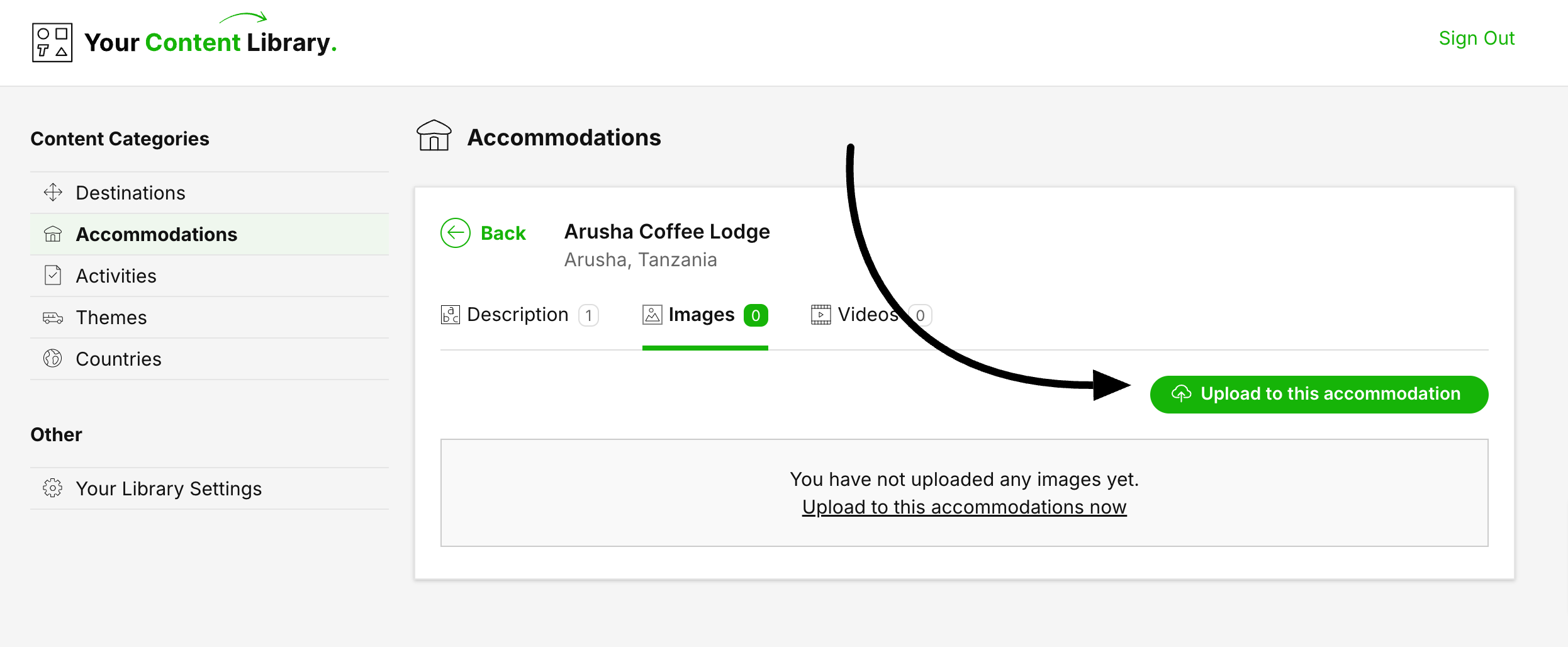Click the Destinations crosshair icon
The image size is (1568, 647).
(53, 192)
